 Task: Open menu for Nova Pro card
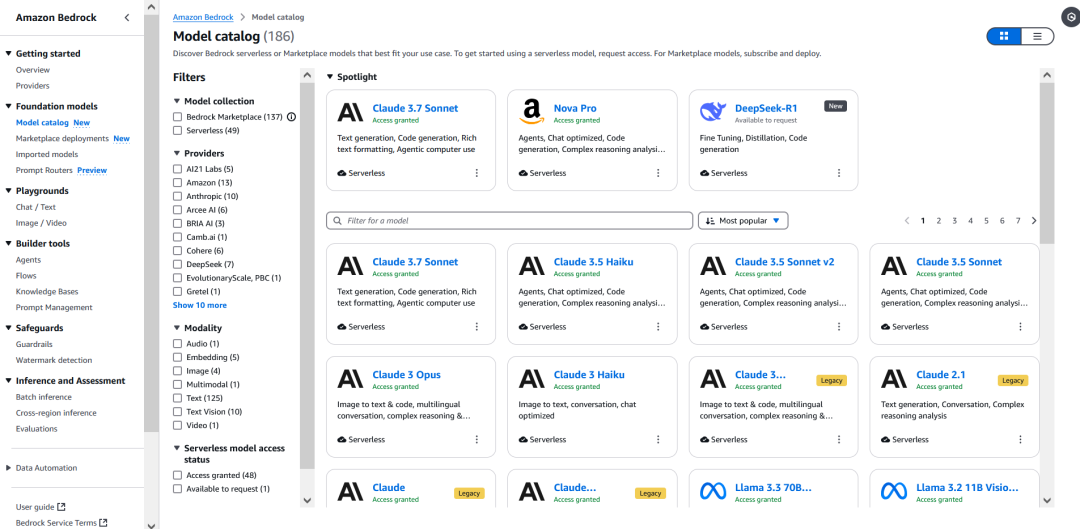pyautogui.click(x=658, y=173)
